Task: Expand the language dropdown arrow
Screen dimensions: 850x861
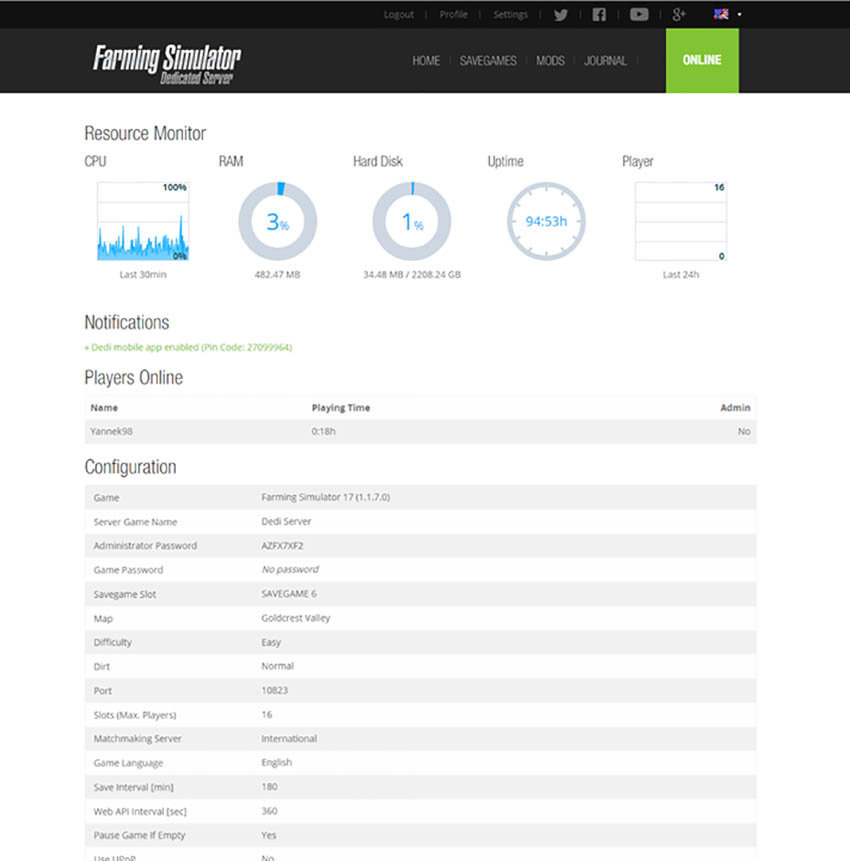Action: pos(740,15)
